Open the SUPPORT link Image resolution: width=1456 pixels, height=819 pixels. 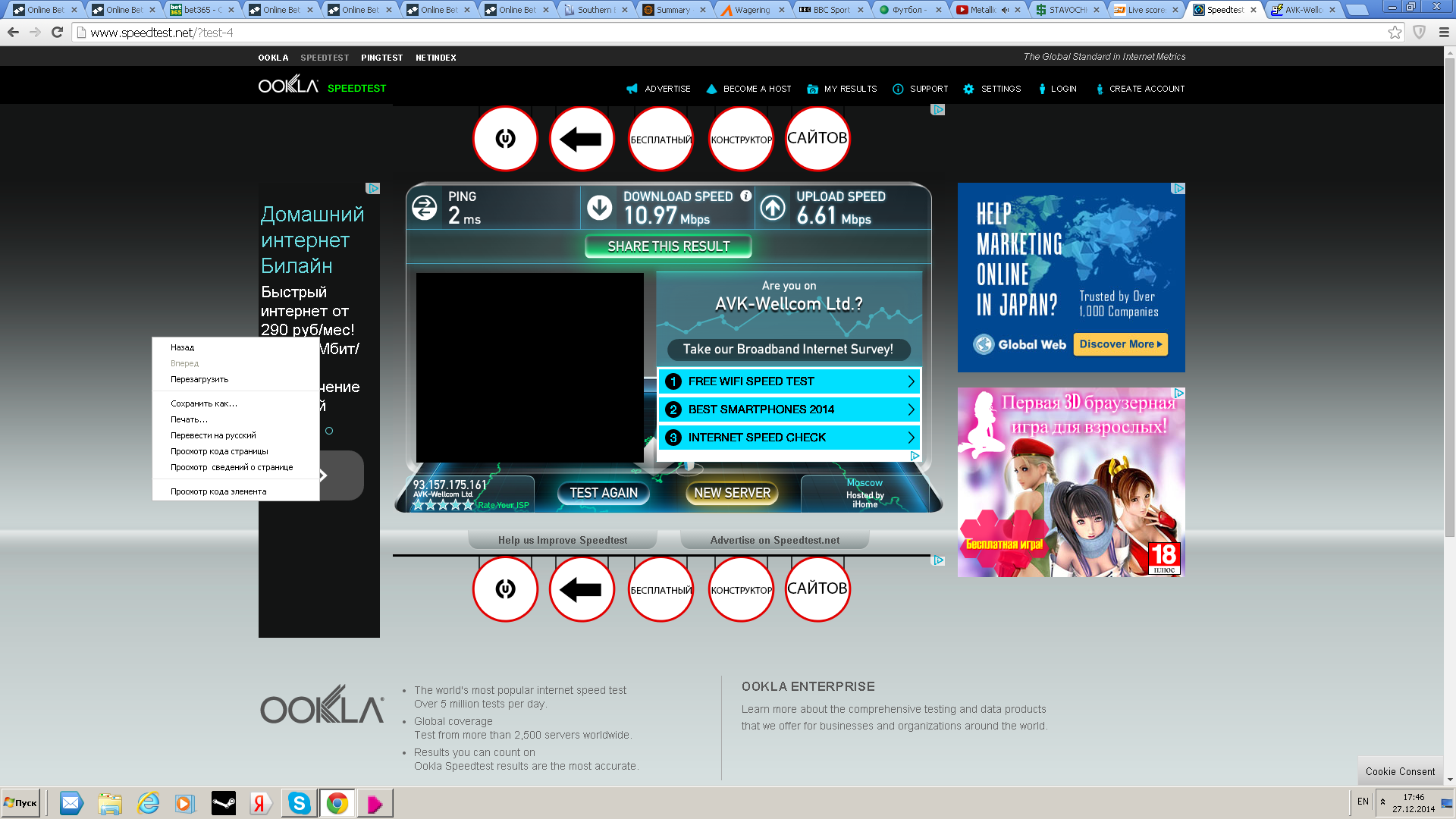[x=920, y=89]
